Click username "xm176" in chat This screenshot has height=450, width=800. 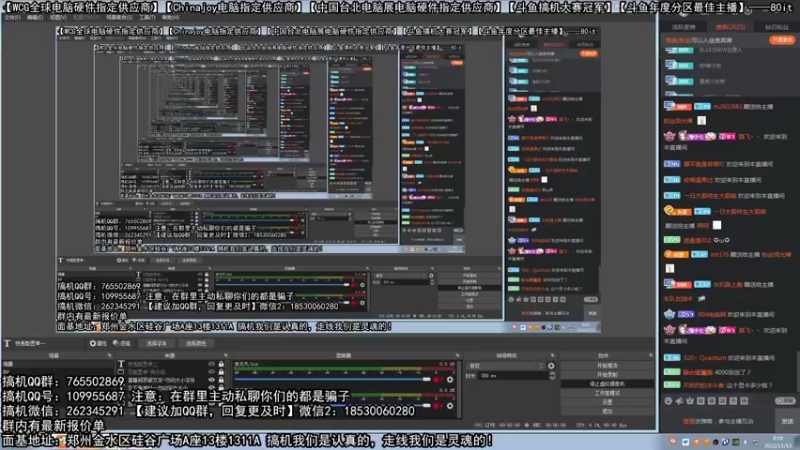tap(719, 254)
